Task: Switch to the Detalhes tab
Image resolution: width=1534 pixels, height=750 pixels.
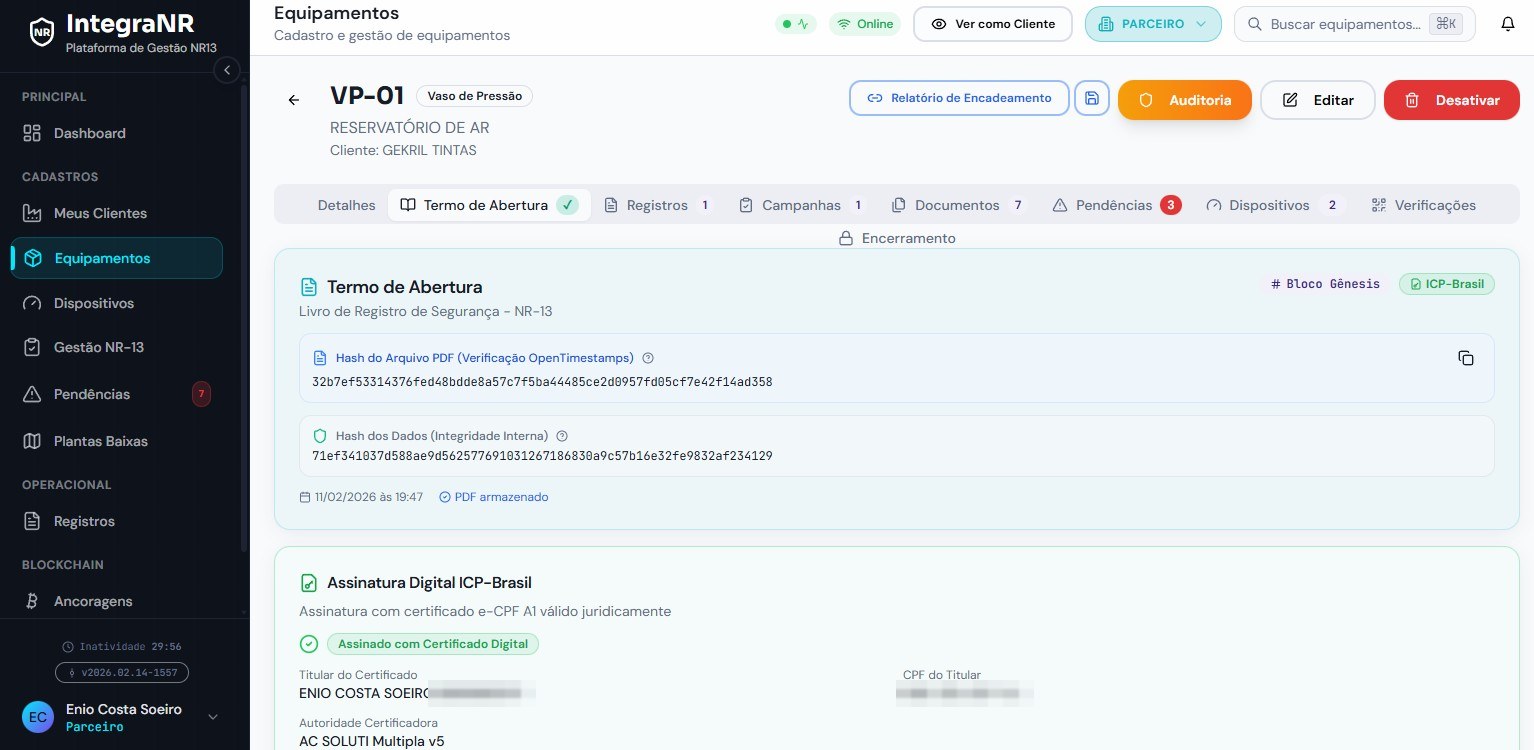Action: tap(347, 205)
